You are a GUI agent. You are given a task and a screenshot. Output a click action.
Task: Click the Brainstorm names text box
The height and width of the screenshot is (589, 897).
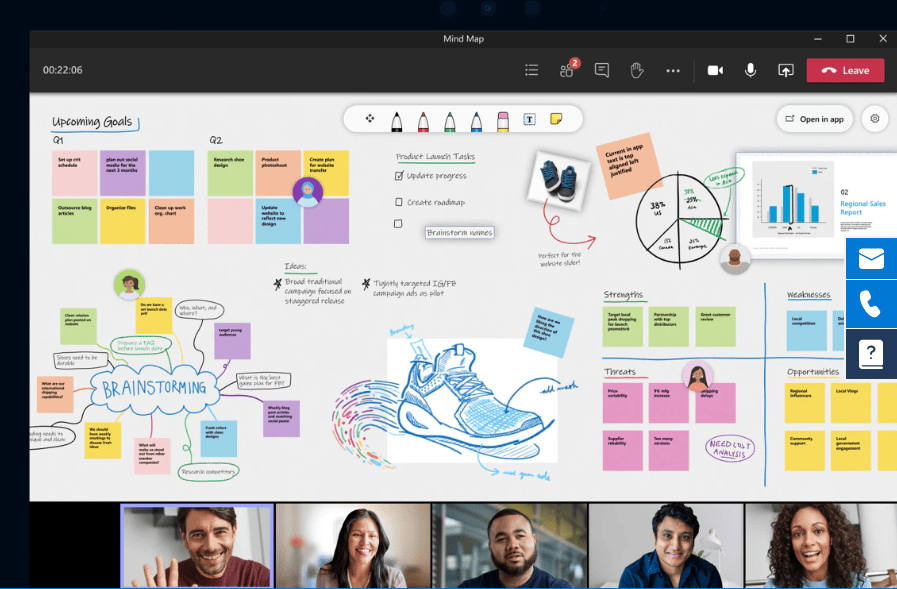pos(459,233)
